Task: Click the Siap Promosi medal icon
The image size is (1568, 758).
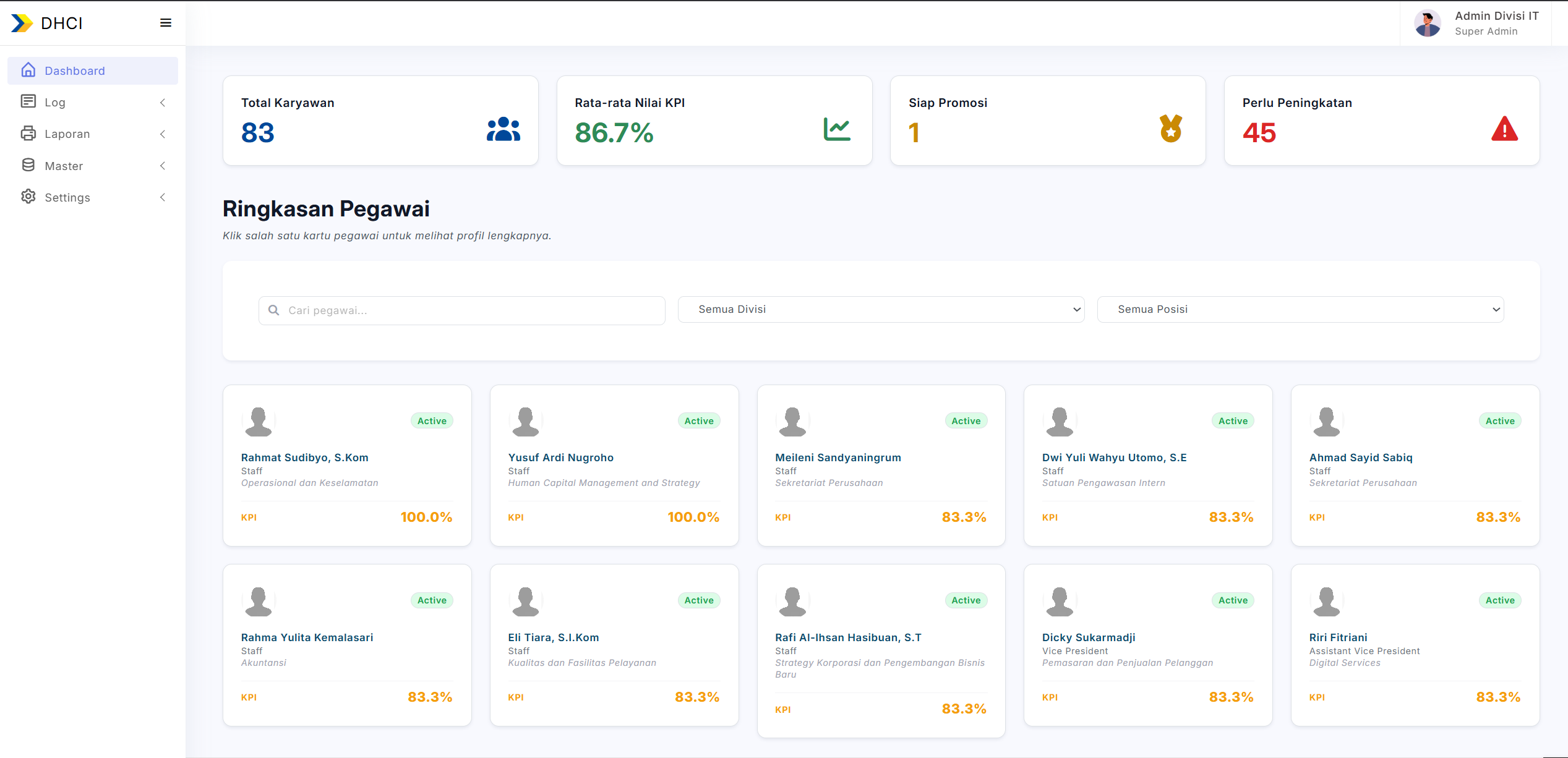Action: coord(1171,129)
